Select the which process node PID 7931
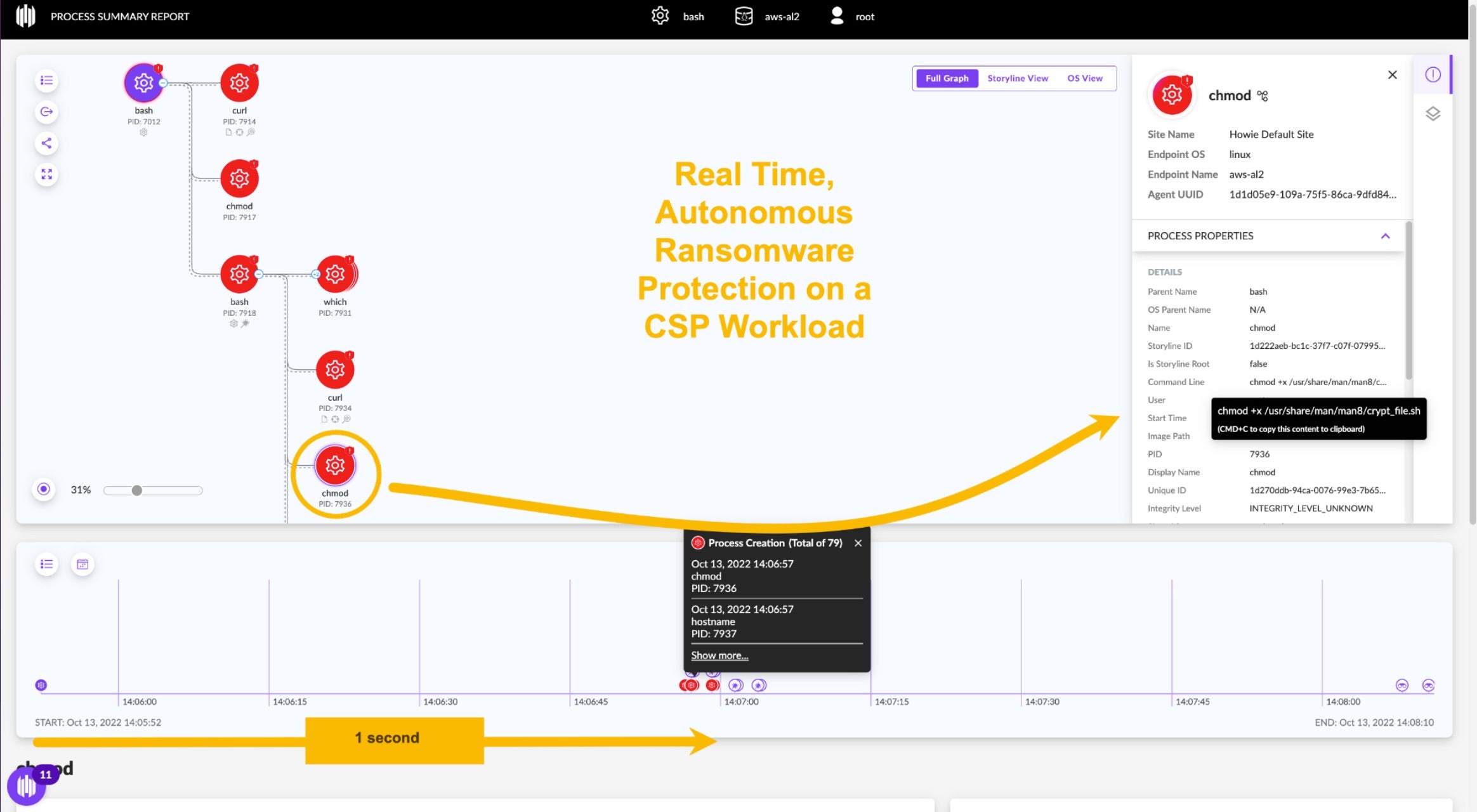 click(x=335, y=274)
